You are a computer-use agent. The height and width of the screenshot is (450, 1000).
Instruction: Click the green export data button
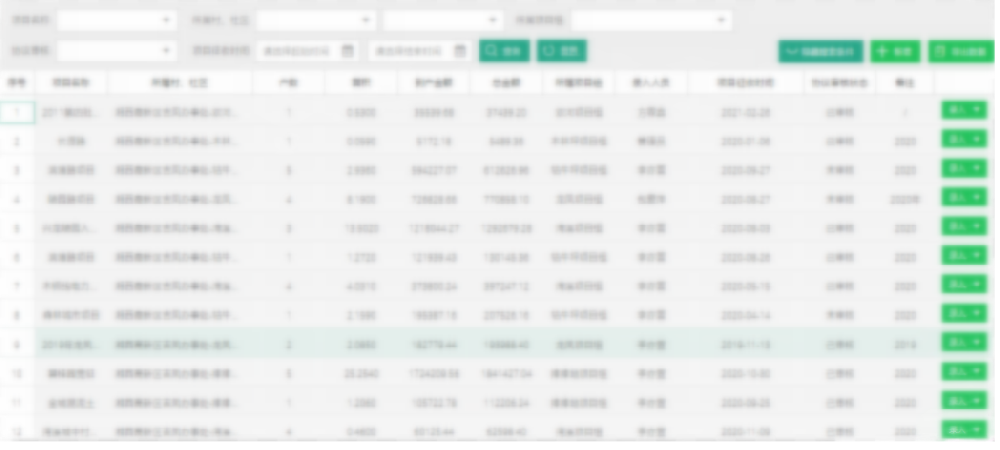pyautogui.click(x=961, y=52)
